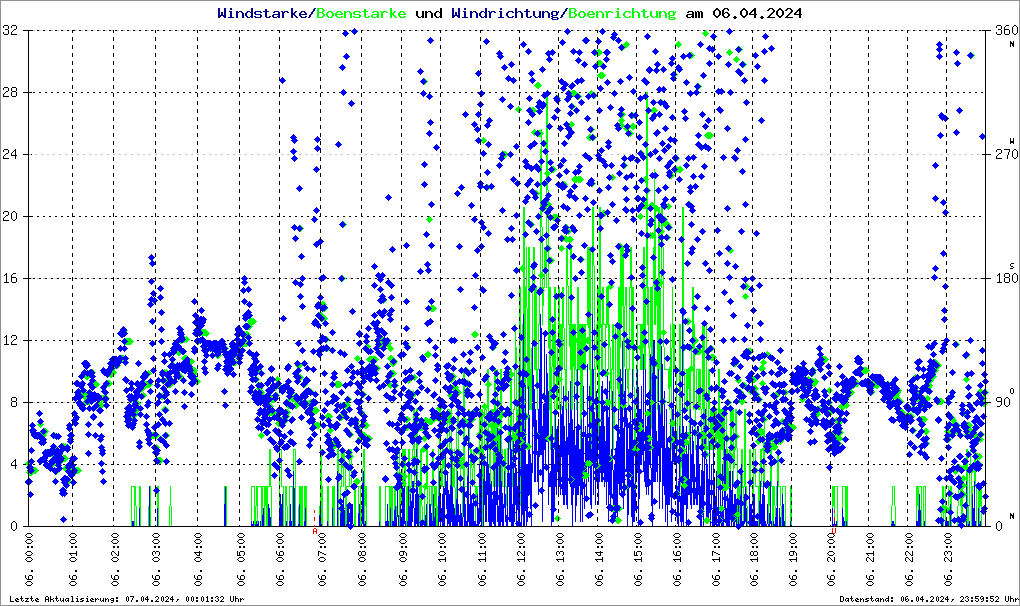Screen dimensions: 1020x606
Task: Click the 'Letzte Aktualisierung' timestamp text
Action: (127, 599)
